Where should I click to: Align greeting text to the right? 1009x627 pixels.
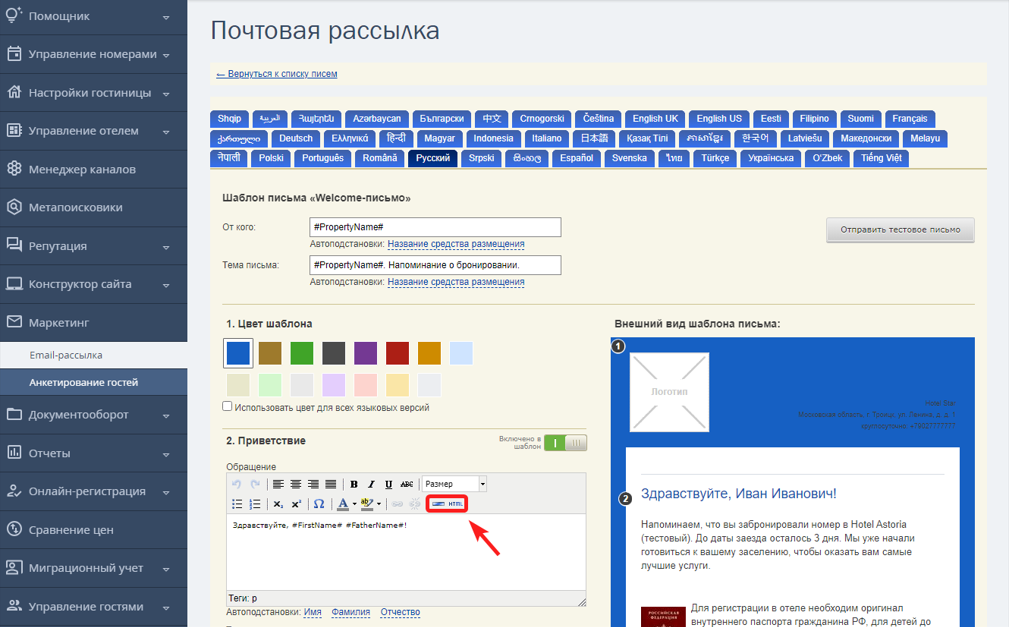313,484
